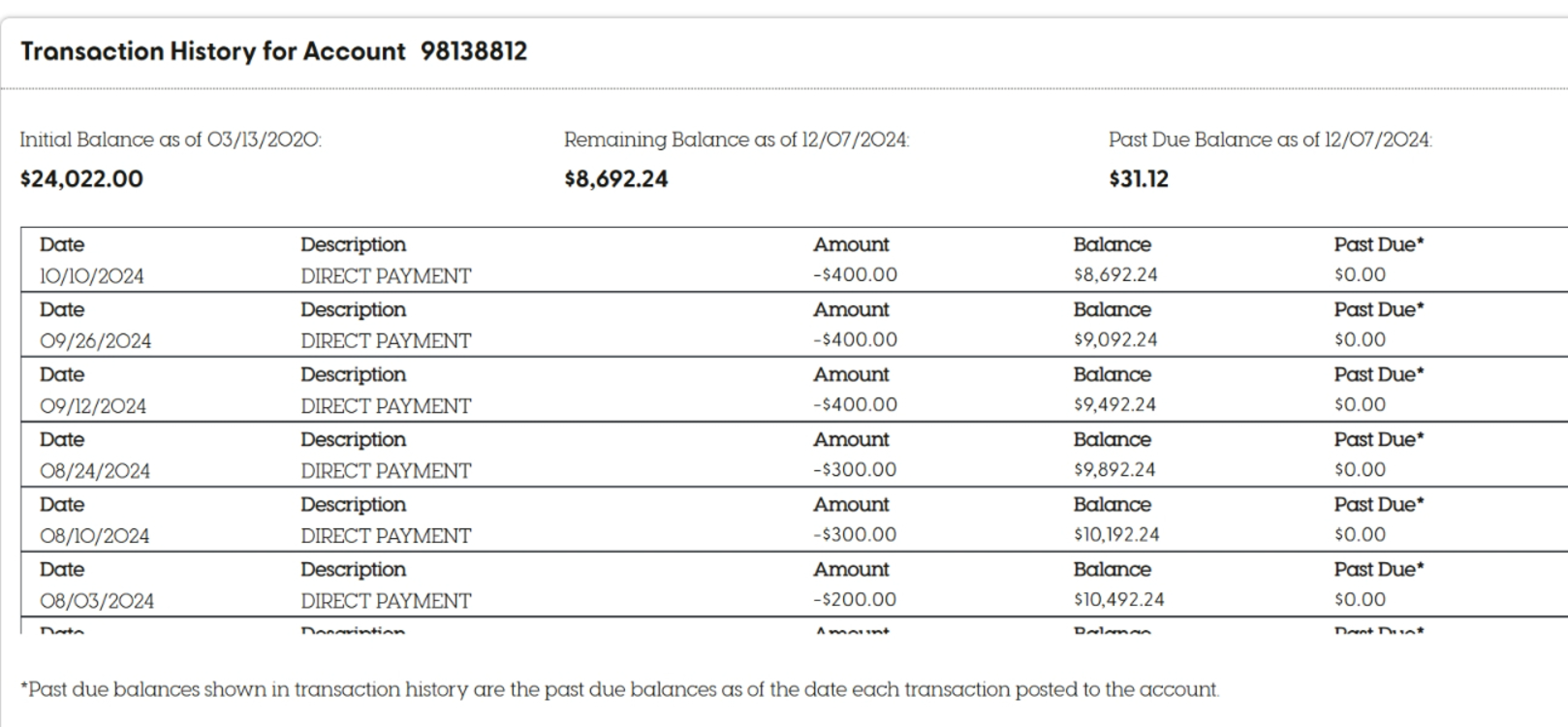
Task: Click the $10,492.24 balance value
Action: (x=1118, y=599)
